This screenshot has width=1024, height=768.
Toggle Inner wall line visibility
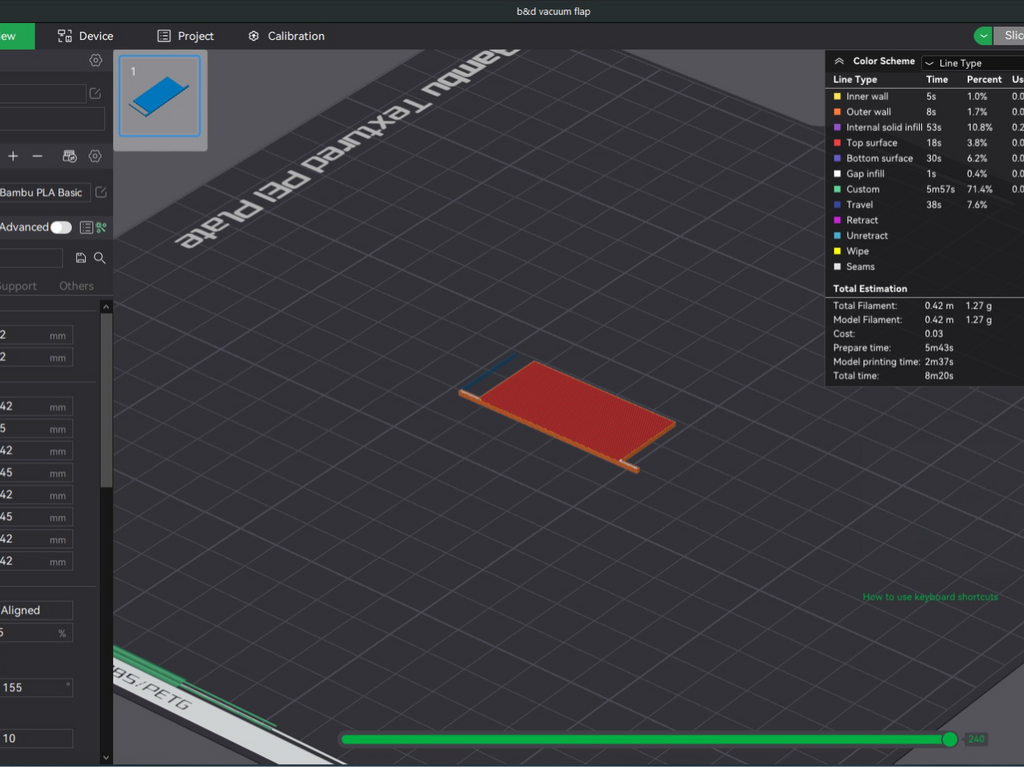pyautogui.click(x=837, y=97)
